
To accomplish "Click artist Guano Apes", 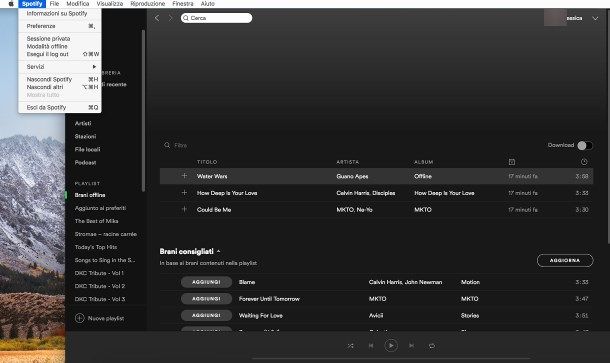I will point(352,176).
